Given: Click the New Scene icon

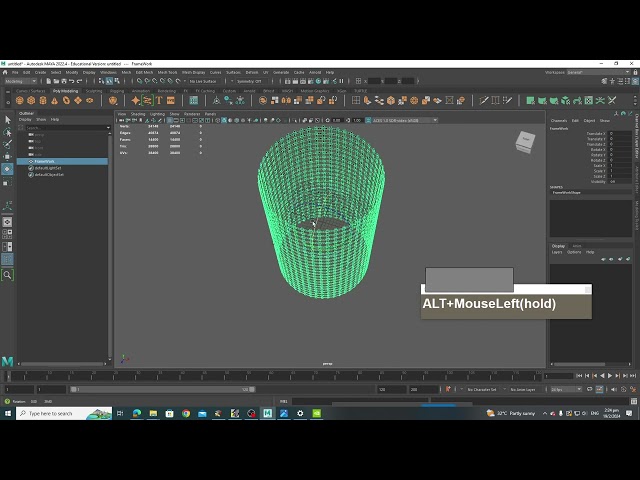Looking at the screenshot, I should [x=49, y=81].
